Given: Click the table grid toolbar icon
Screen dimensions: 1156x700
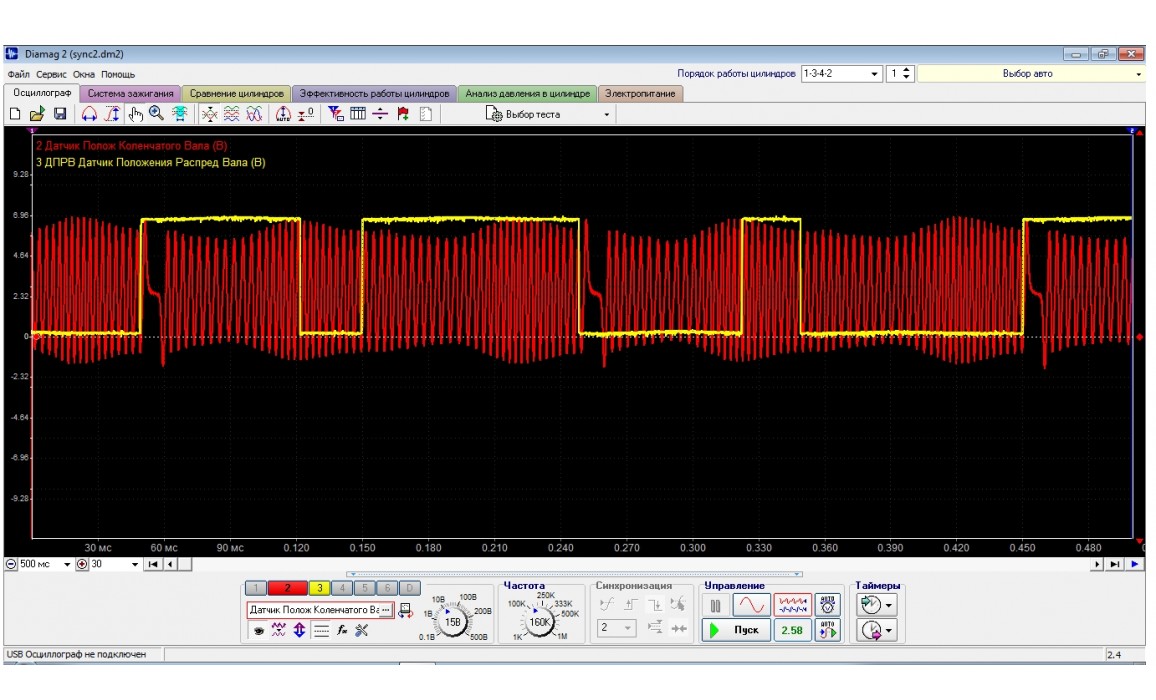Looking at the screenshot, I should (357, 114).
